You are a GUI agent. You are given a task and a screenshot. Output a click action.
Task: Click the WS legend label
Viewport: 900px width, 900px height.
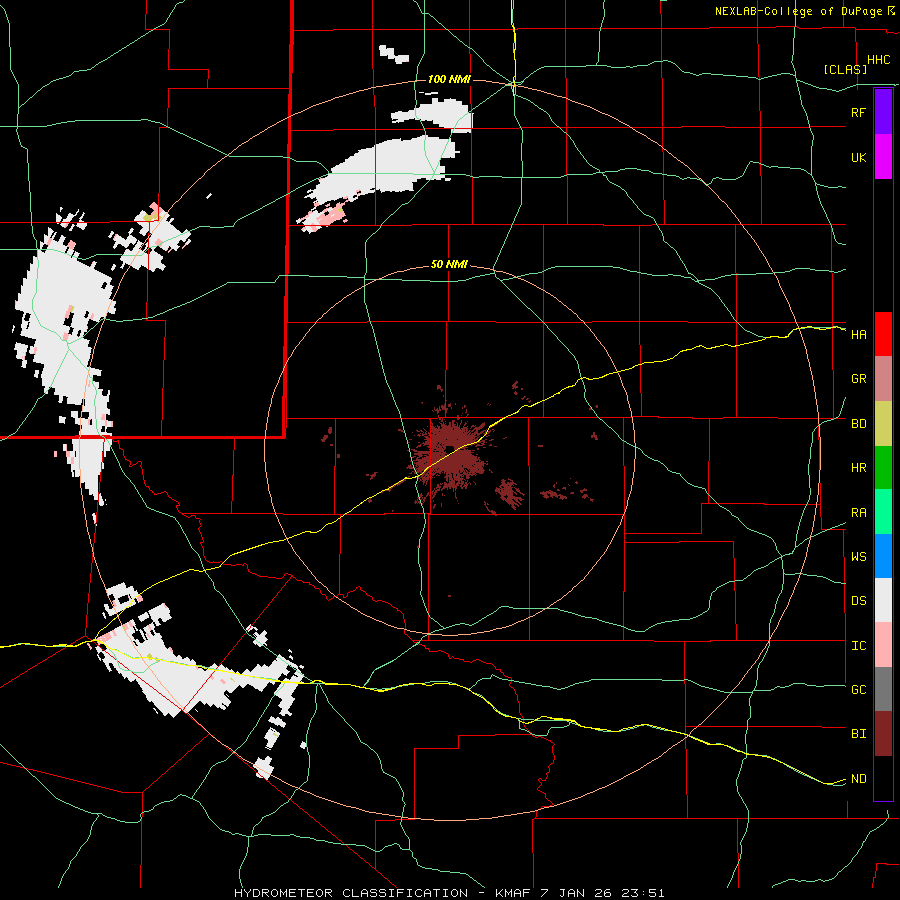(x=858, y=557)
